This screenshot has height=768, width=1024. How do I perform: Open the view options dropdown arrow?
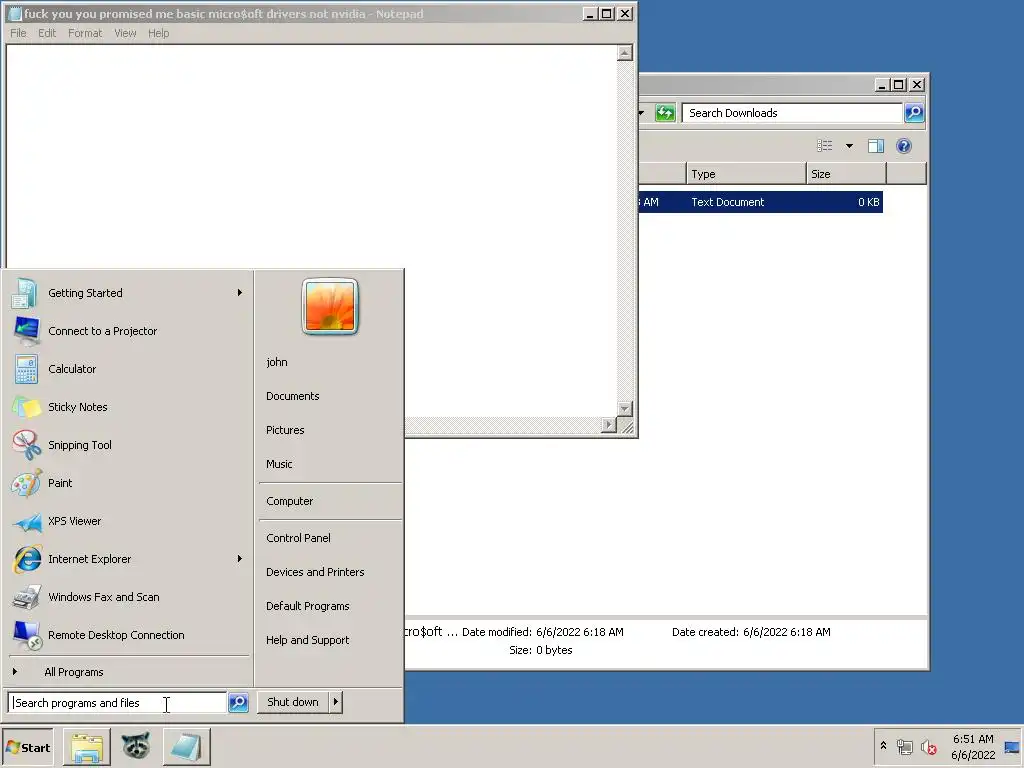pos(850,146)
